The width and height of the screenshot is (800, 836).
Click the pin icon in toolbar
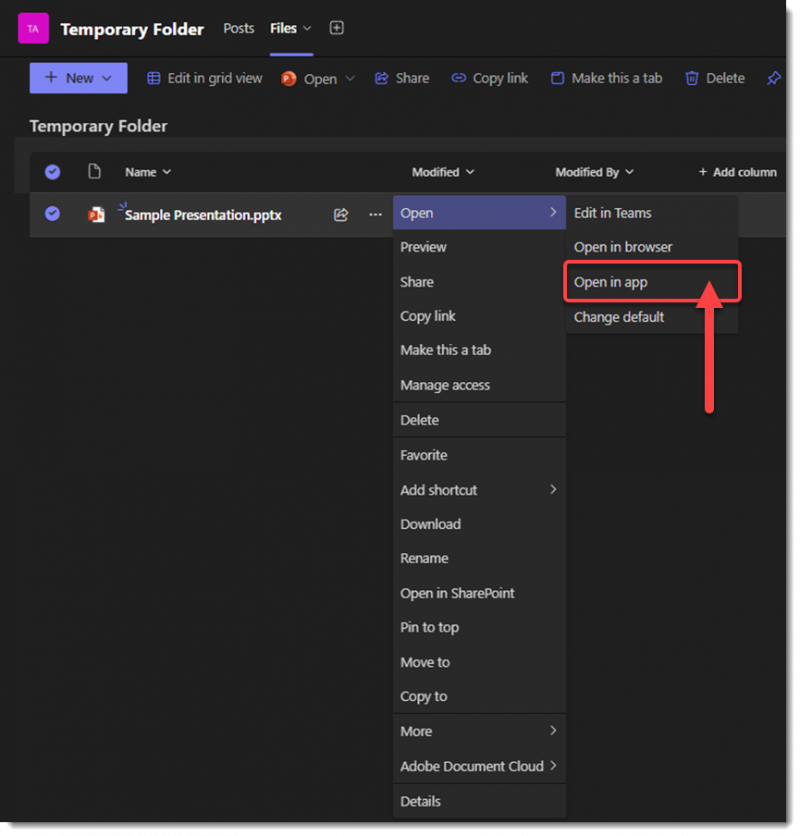tap(773, 78)
